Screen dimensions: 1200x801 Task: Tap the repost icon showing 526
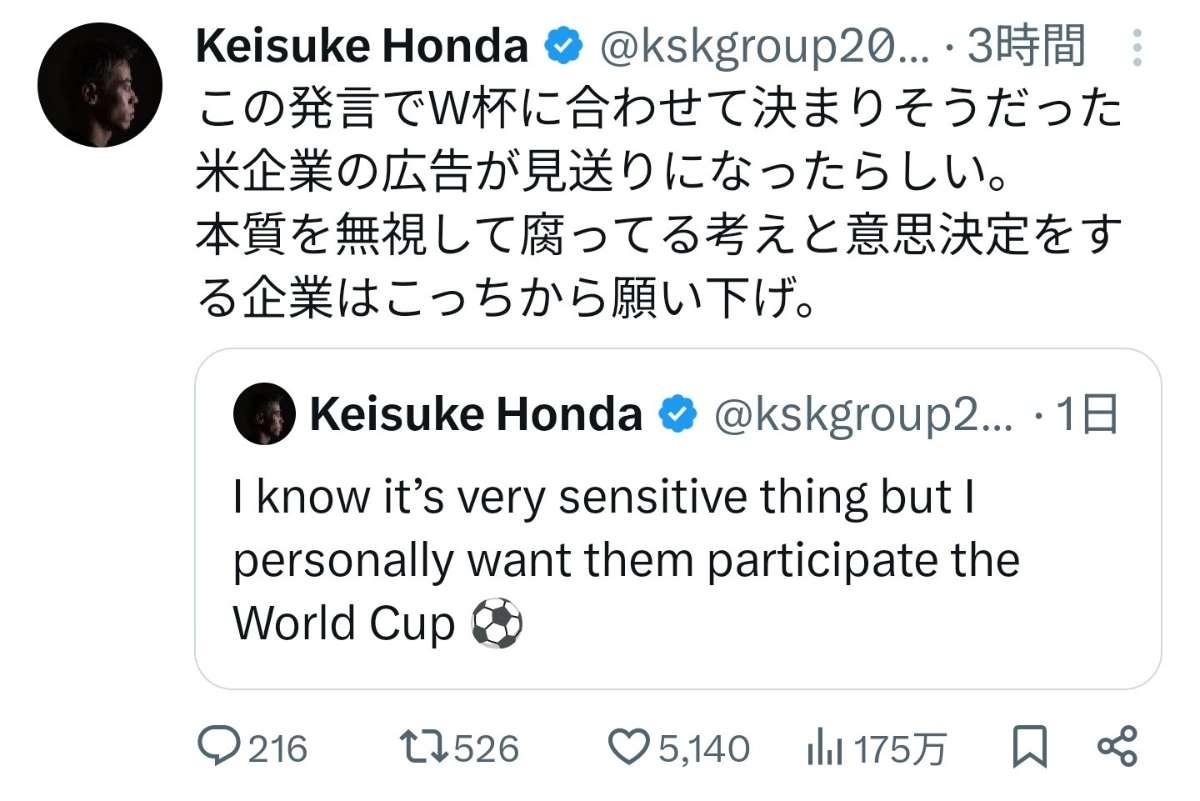point(415,747)
